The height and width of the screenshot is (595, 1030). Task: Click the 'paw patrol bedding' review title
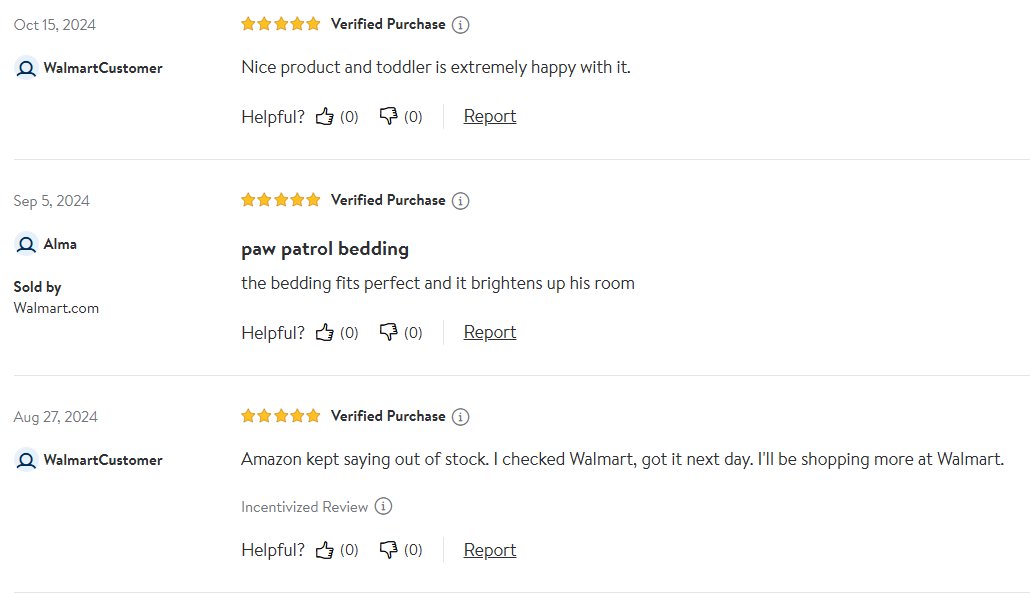point(325,249)
